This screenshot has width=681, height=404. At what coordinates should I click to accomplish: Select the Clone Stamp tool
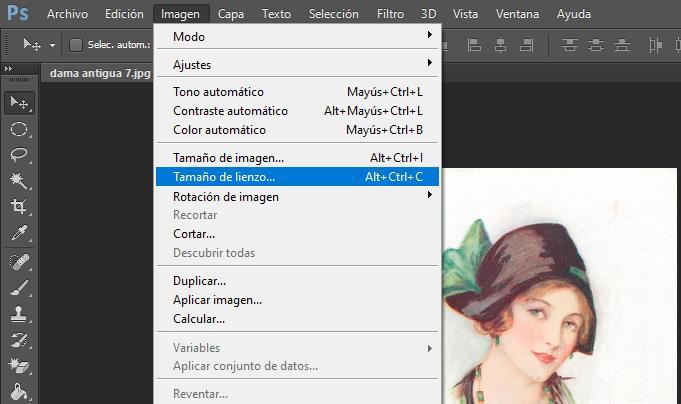19,314
